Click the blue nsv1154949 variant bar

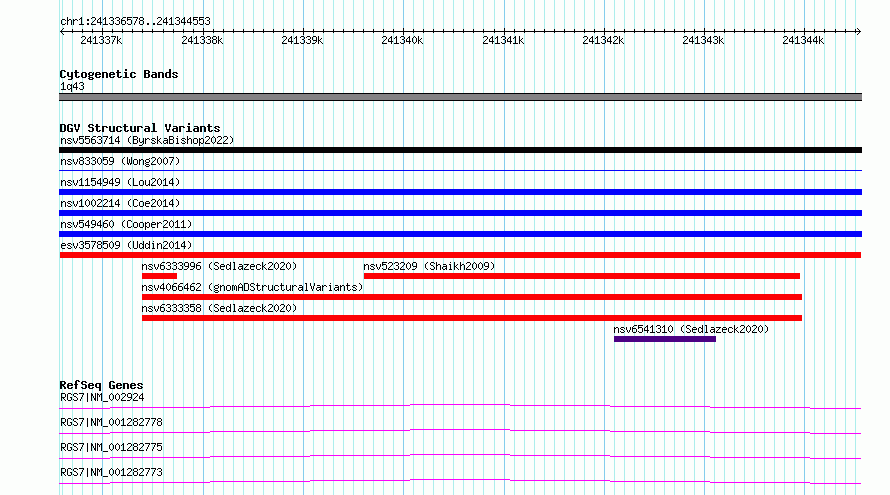click(x=460, y=192)
